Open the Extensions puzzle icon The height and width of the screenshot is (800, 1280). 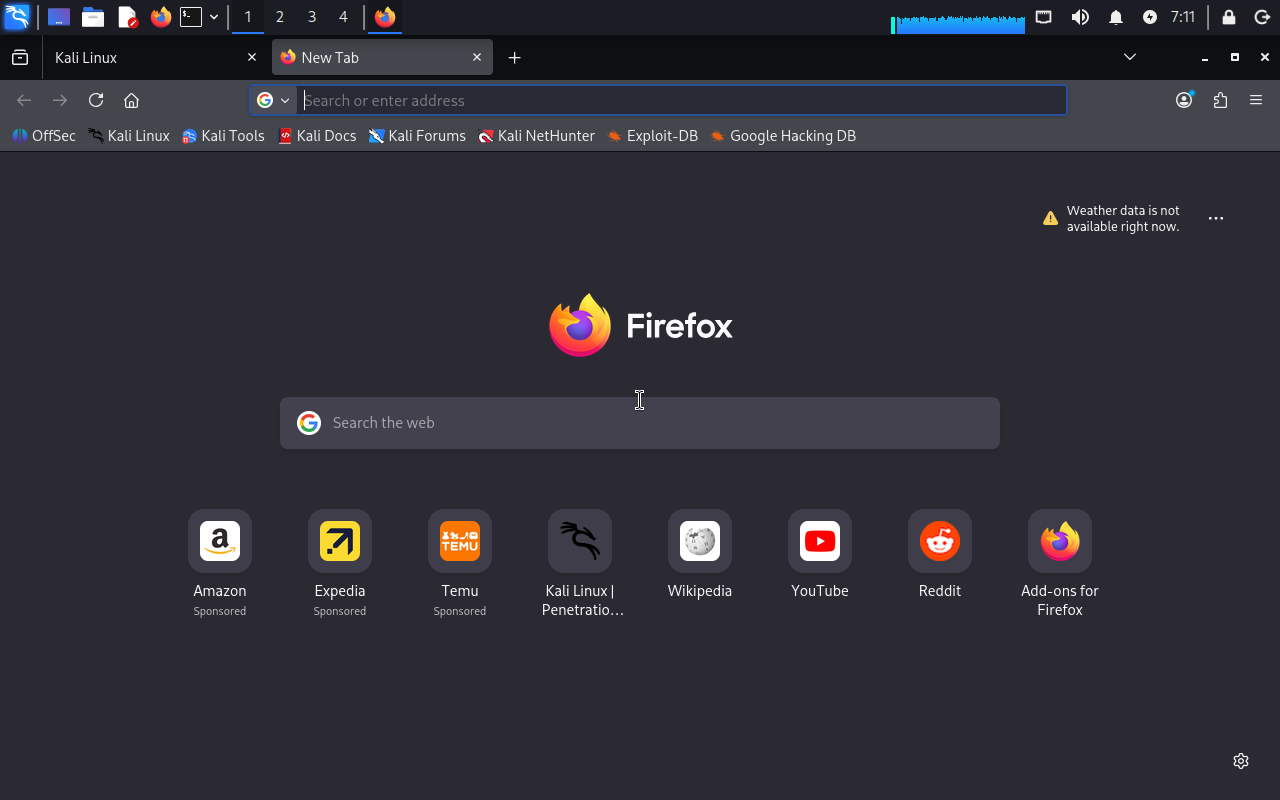tap(1220, 100)
